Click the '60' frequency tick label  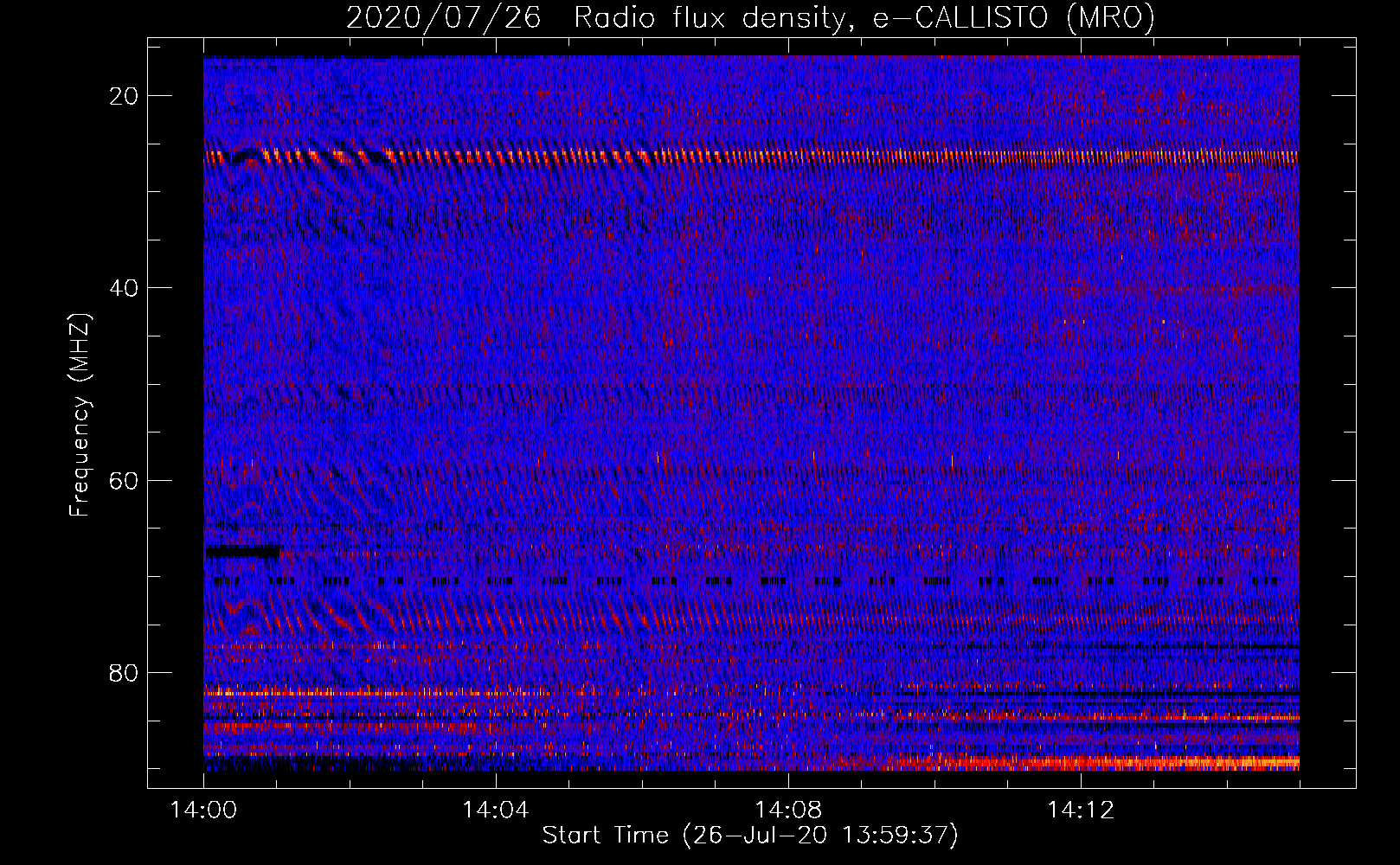[125, 480]
